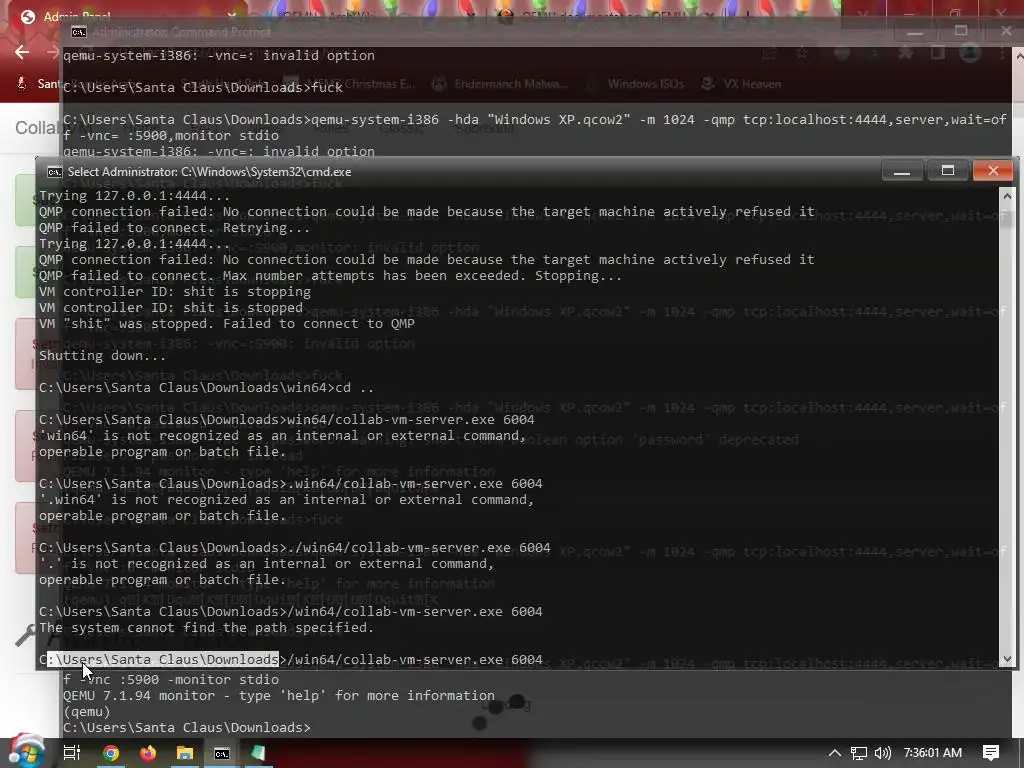Open the clock showing 7:36:01 AM
Screen dimensions: 1024x768
point(933,753)
